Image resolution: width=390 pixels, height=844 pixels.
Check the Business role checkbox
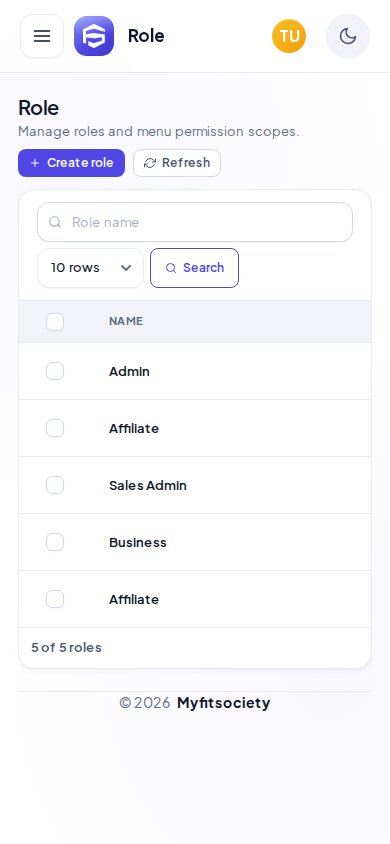(55, 543)
